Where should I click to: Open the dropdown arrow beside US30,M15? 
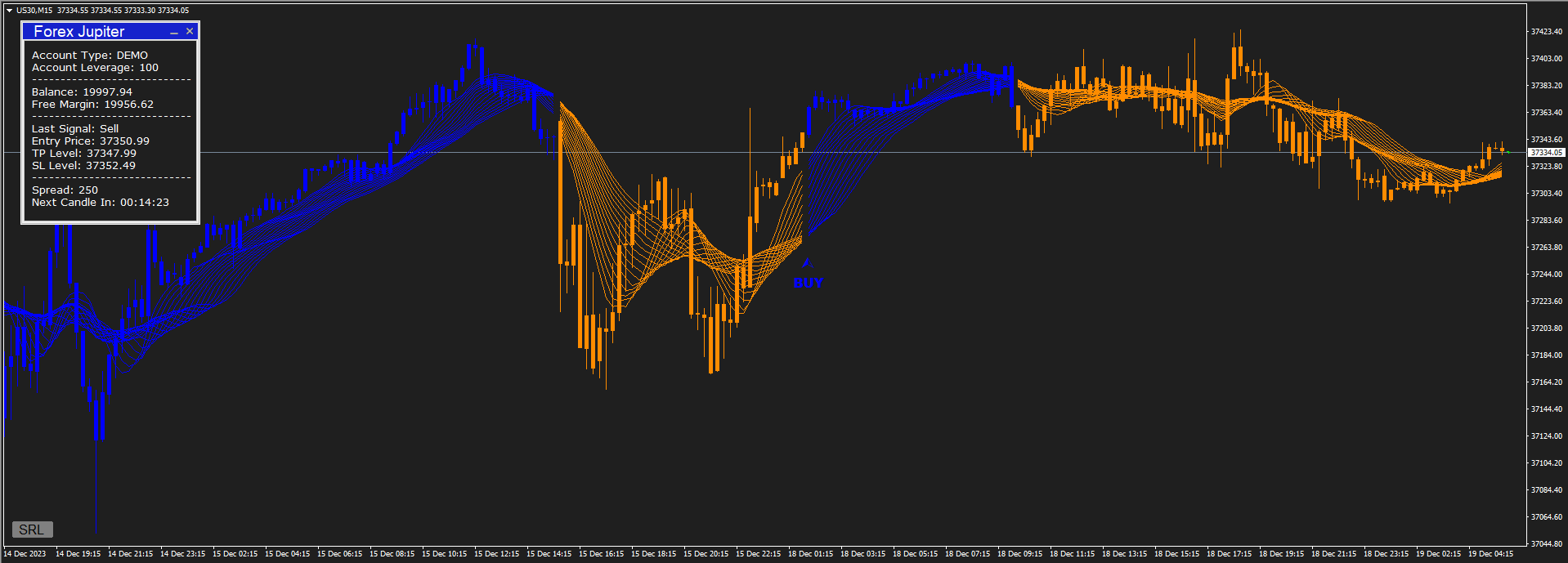pos(9,11)
